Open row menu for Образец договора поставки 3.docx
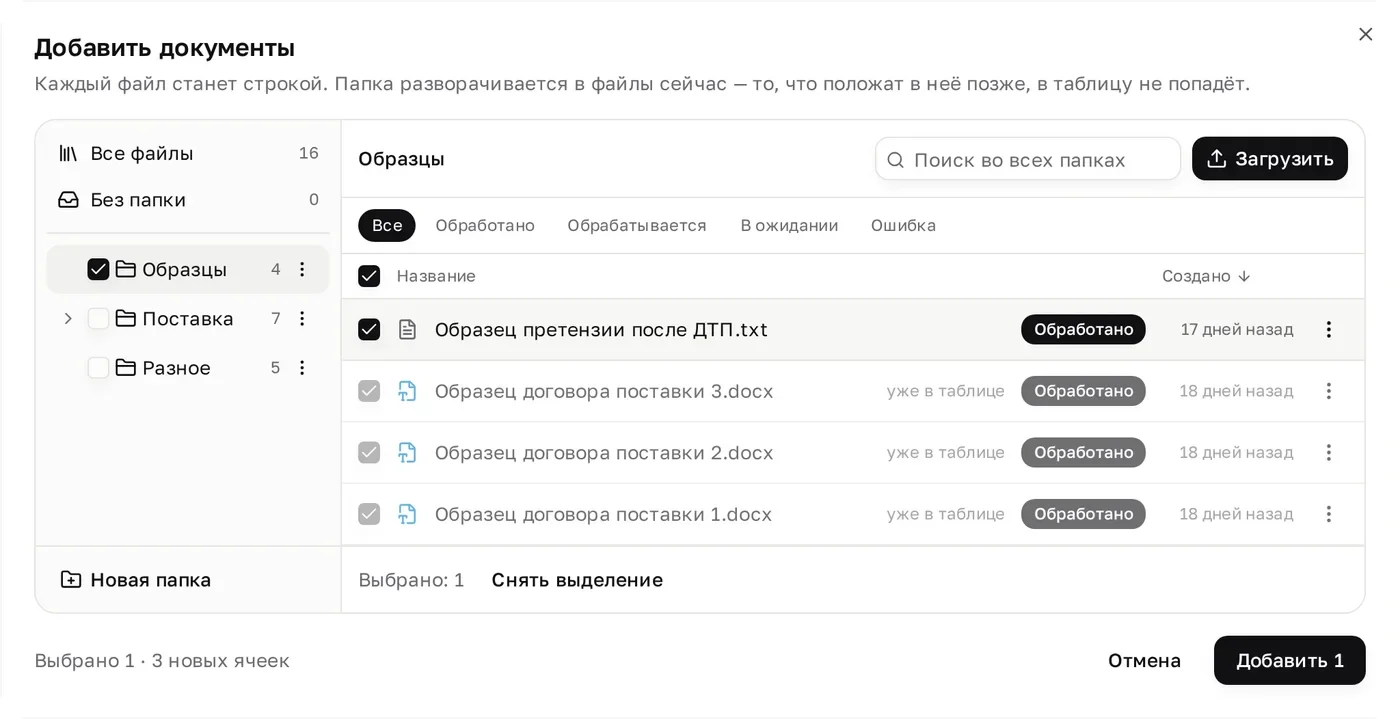 click(x=1329, y=391)
